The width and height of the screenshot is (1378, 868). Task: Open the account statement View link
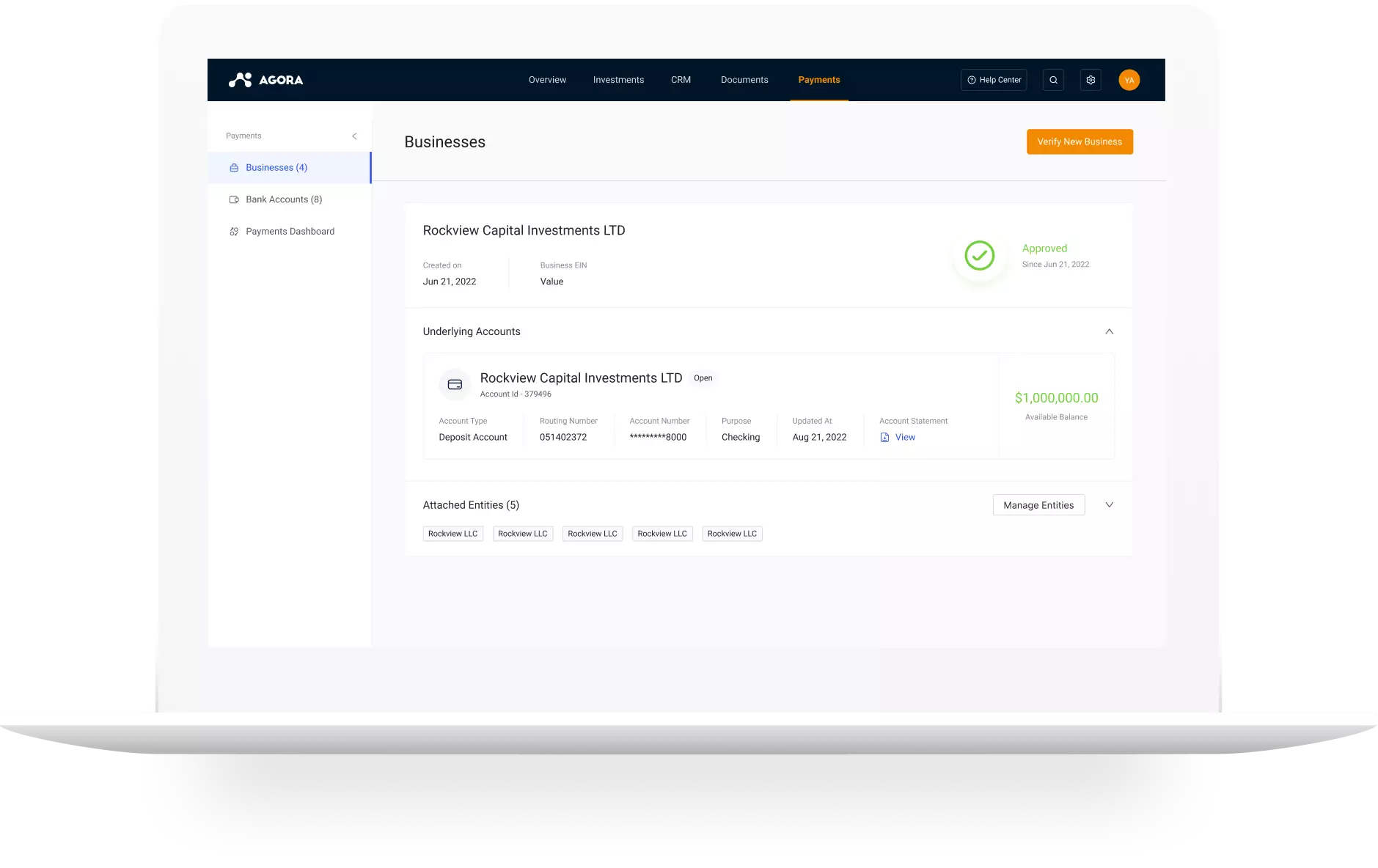pyautogui.click(x=905, y=437)
